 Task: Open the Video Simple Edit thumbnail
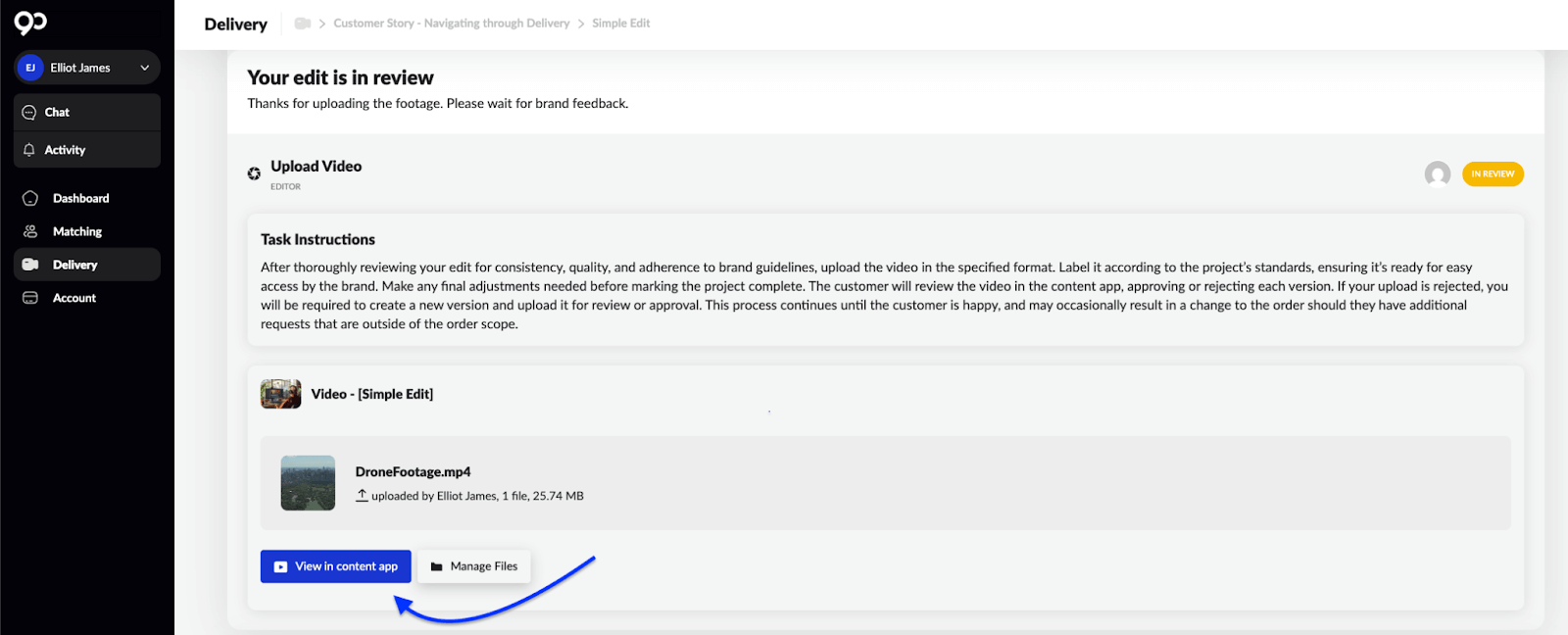pyautogui.click(x=280, y=394)
